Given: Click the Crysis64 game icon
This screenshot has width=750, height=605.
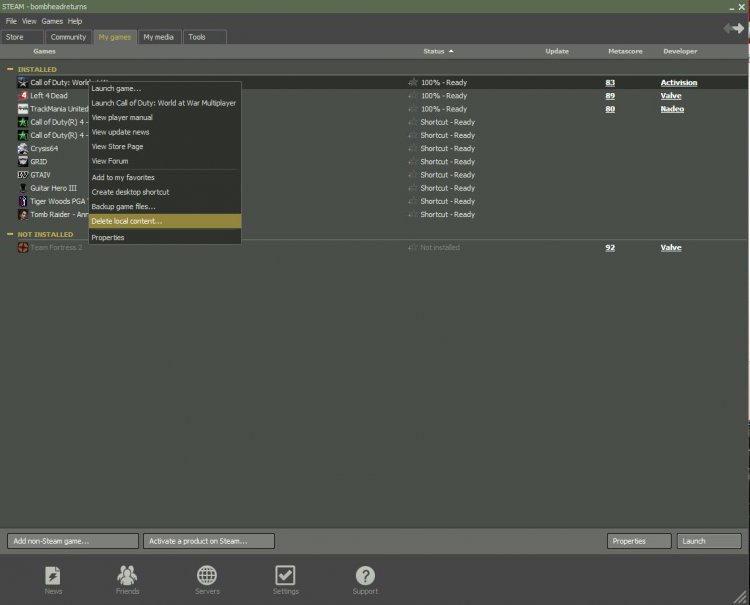Looking at the screenshot, I should point(22,148).
